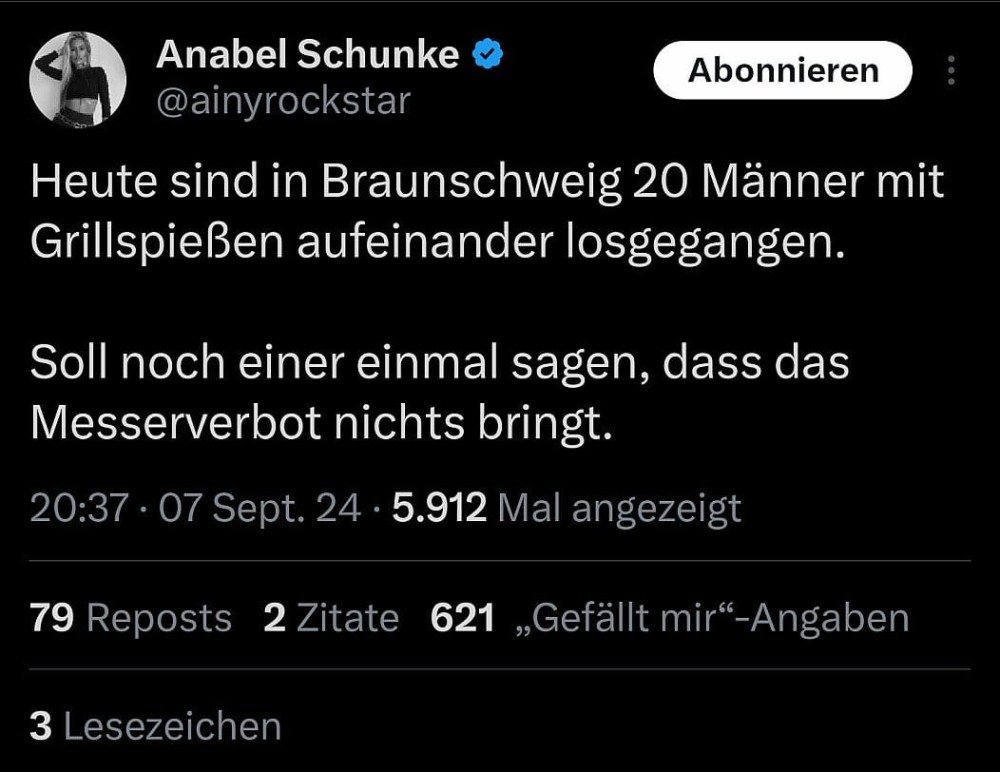Visit the @ainyrockstar handle link
The height and width of the screenshot is (772, 1000).
click(283, 101)
